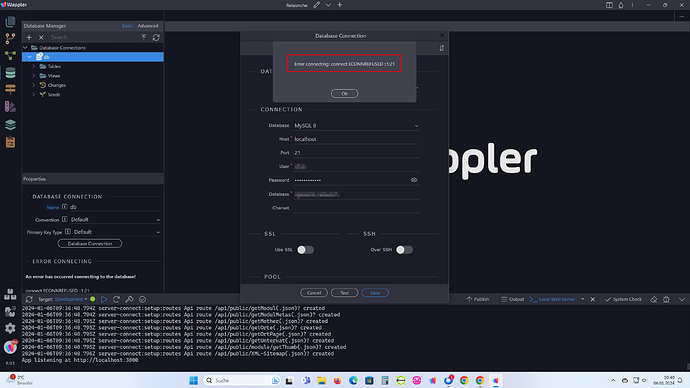
Task: Open Firefox from the Windows taskbar
Action: coord(338,381)
